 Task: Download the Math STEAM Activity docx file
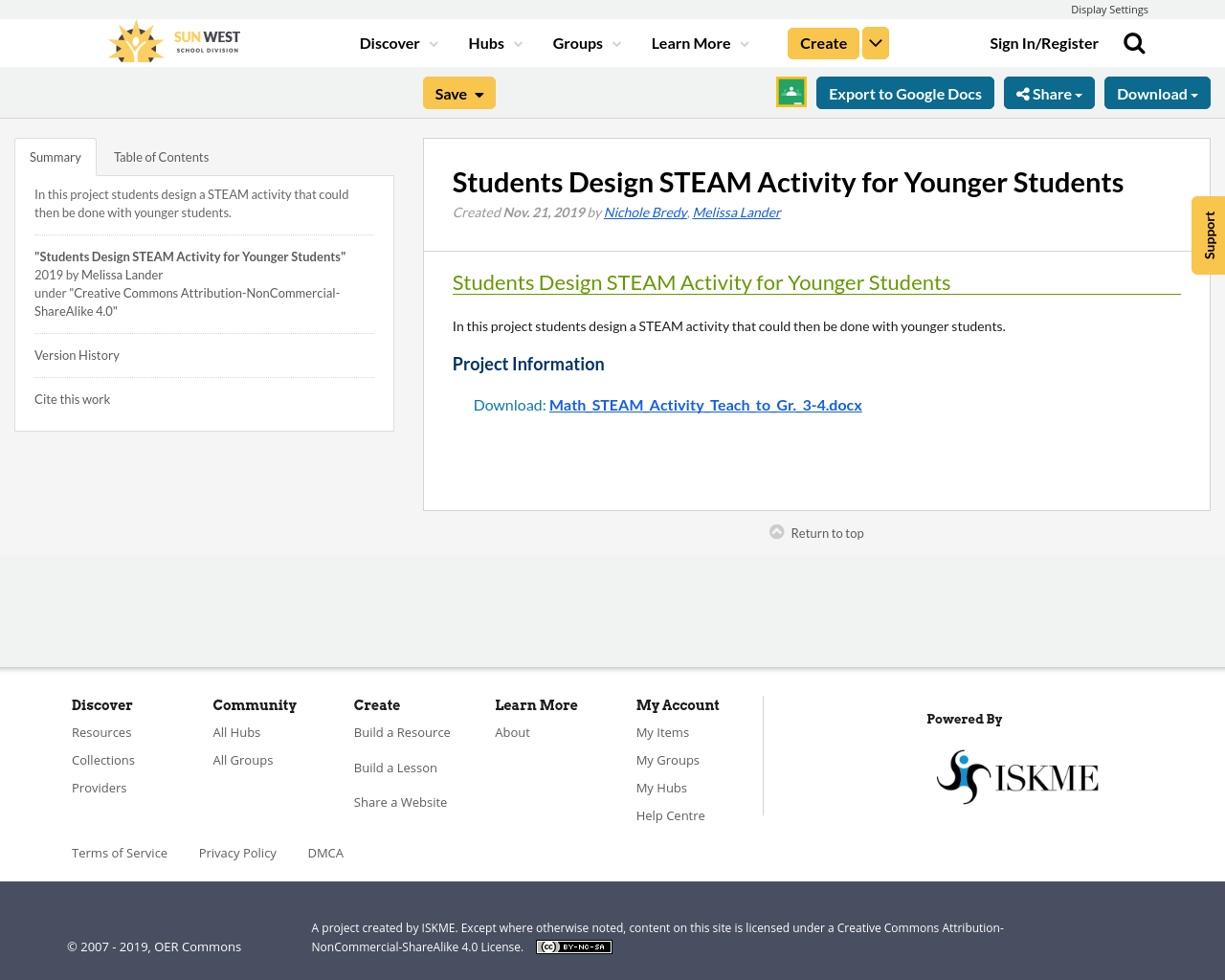705,404
